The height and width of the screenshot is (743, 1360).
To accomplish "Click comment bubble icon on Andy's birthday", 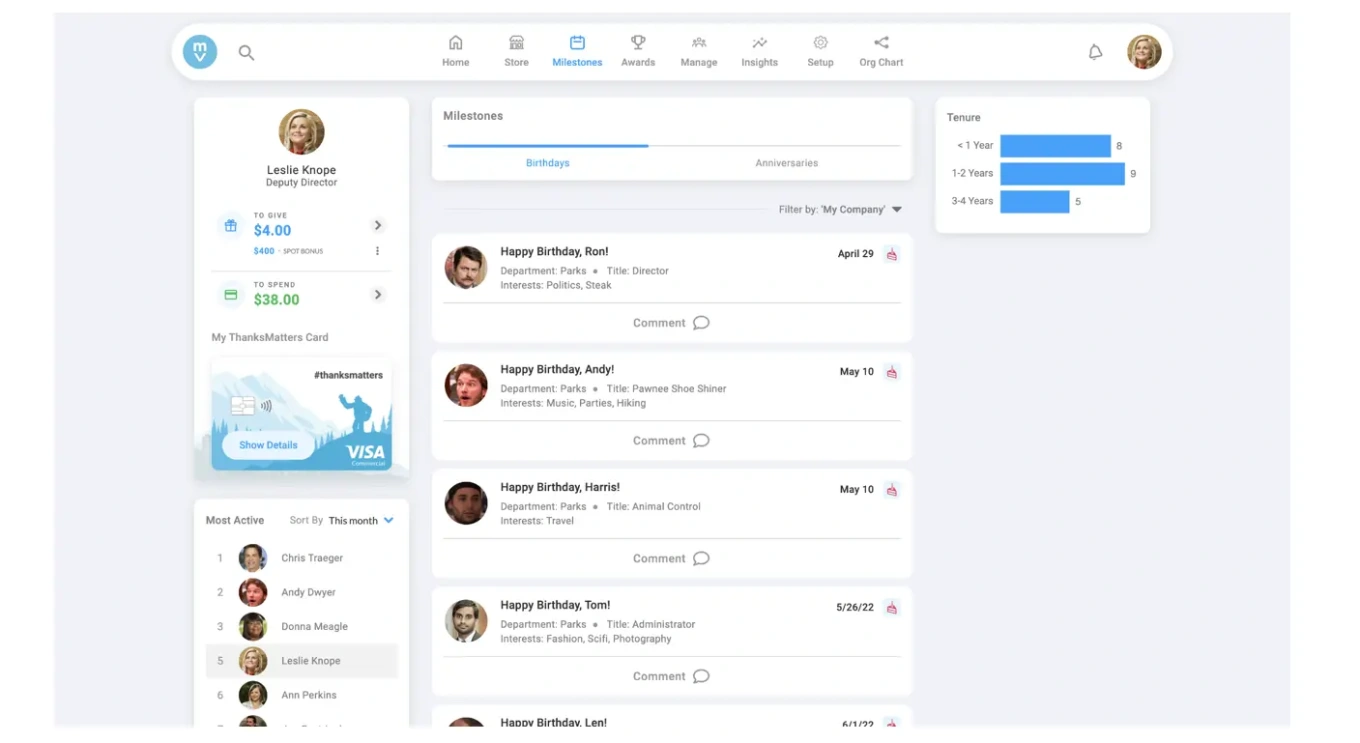I will pyautogui.click(x=701, y=441).
